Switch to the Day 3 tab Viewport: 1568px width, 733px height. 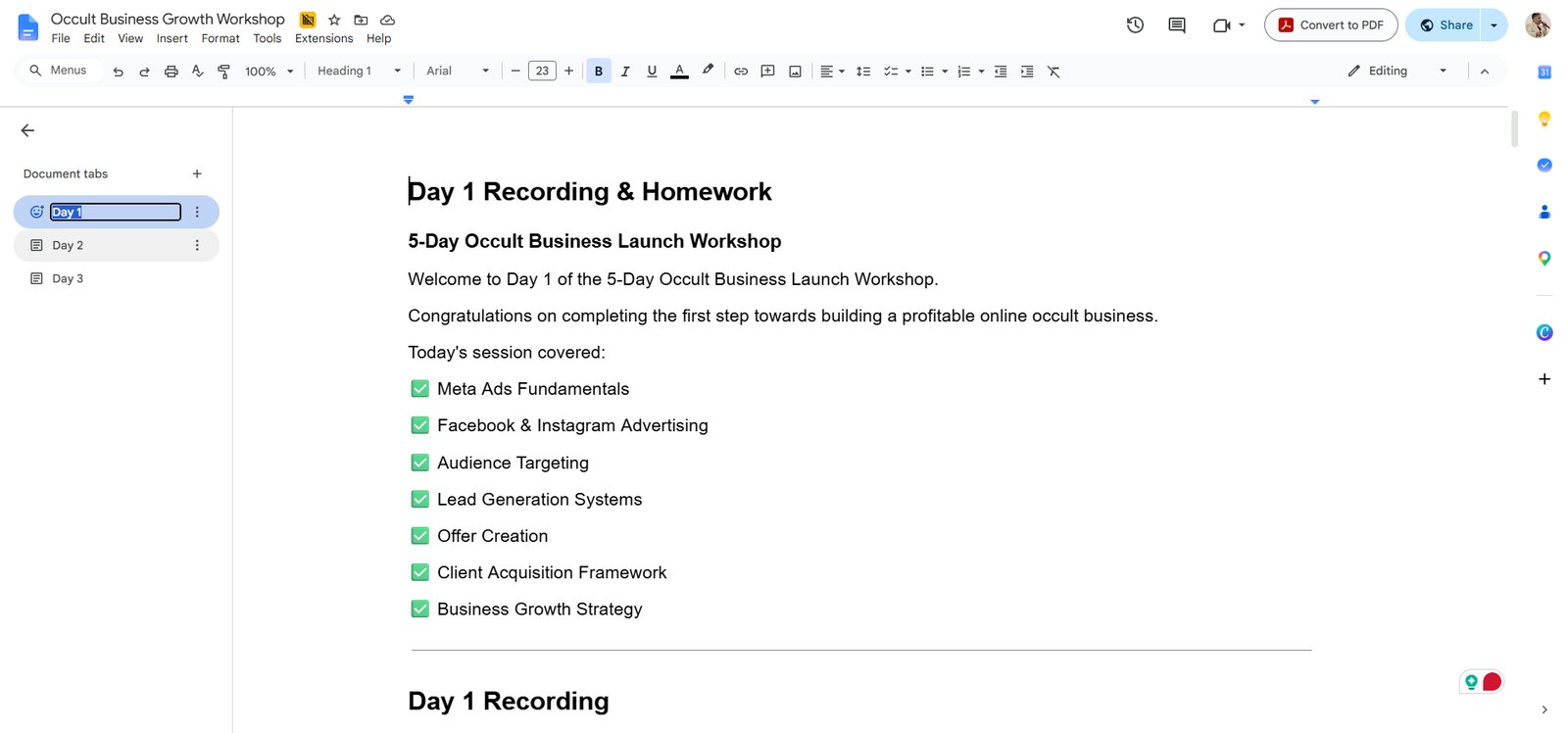(x=117, y=278)
